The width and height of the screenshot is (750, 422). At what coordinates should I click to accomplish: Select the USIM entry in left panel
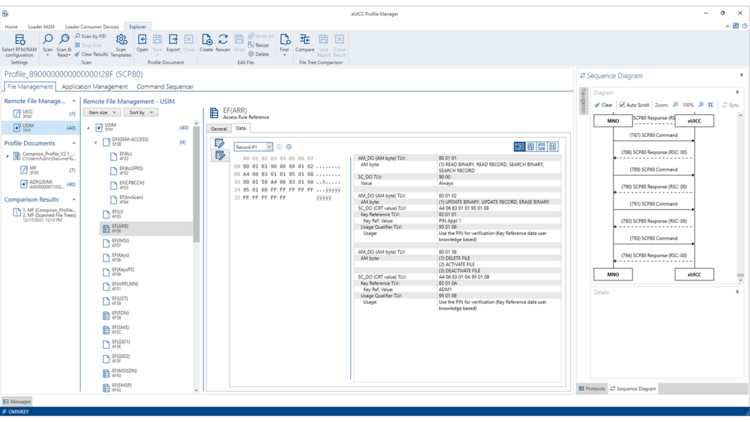[40, 127]
